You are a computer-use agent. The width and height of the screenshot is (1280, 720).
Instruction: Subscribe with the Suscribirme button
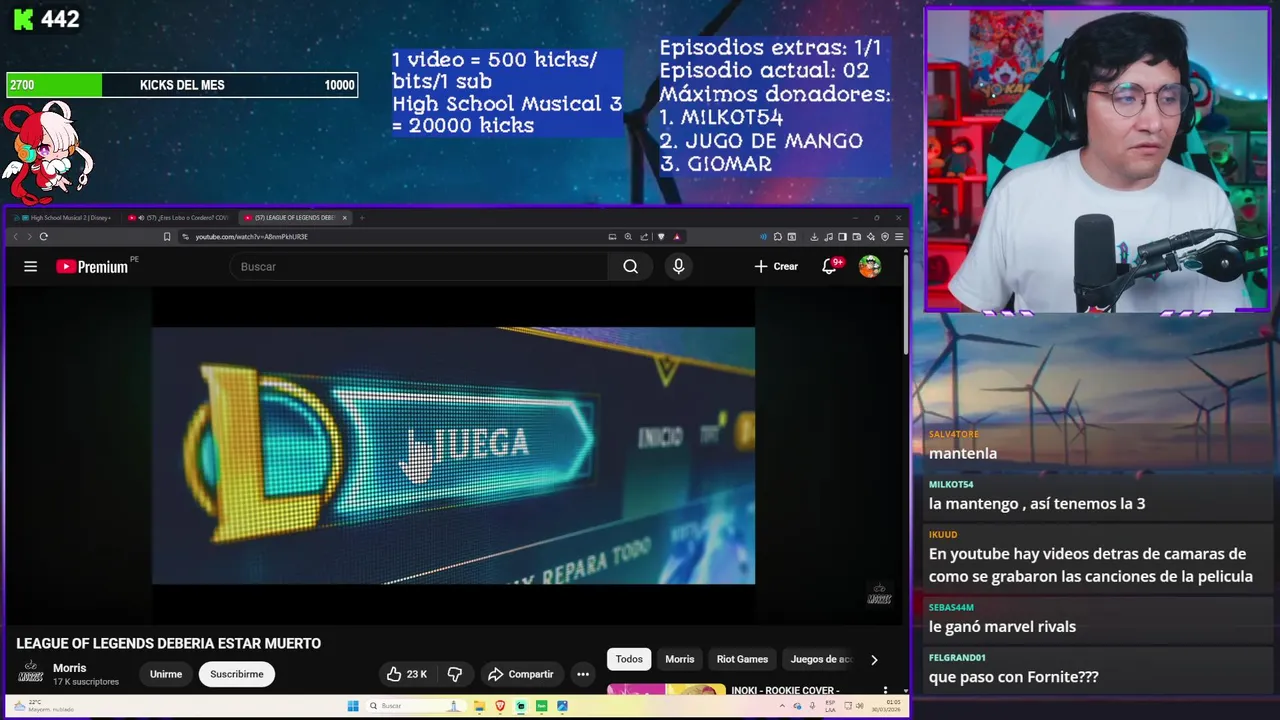pyautogui.click(x=237, y=674)
